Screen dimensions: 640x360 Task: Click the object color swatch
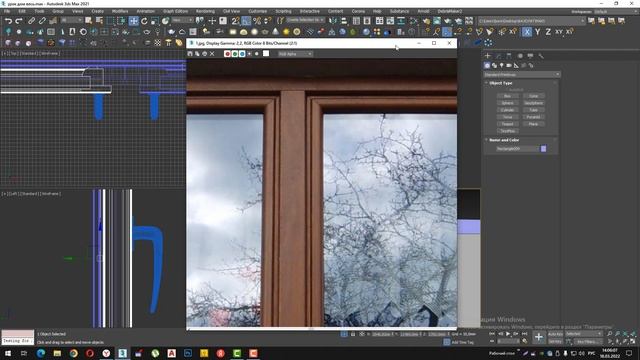click(543, 149)
